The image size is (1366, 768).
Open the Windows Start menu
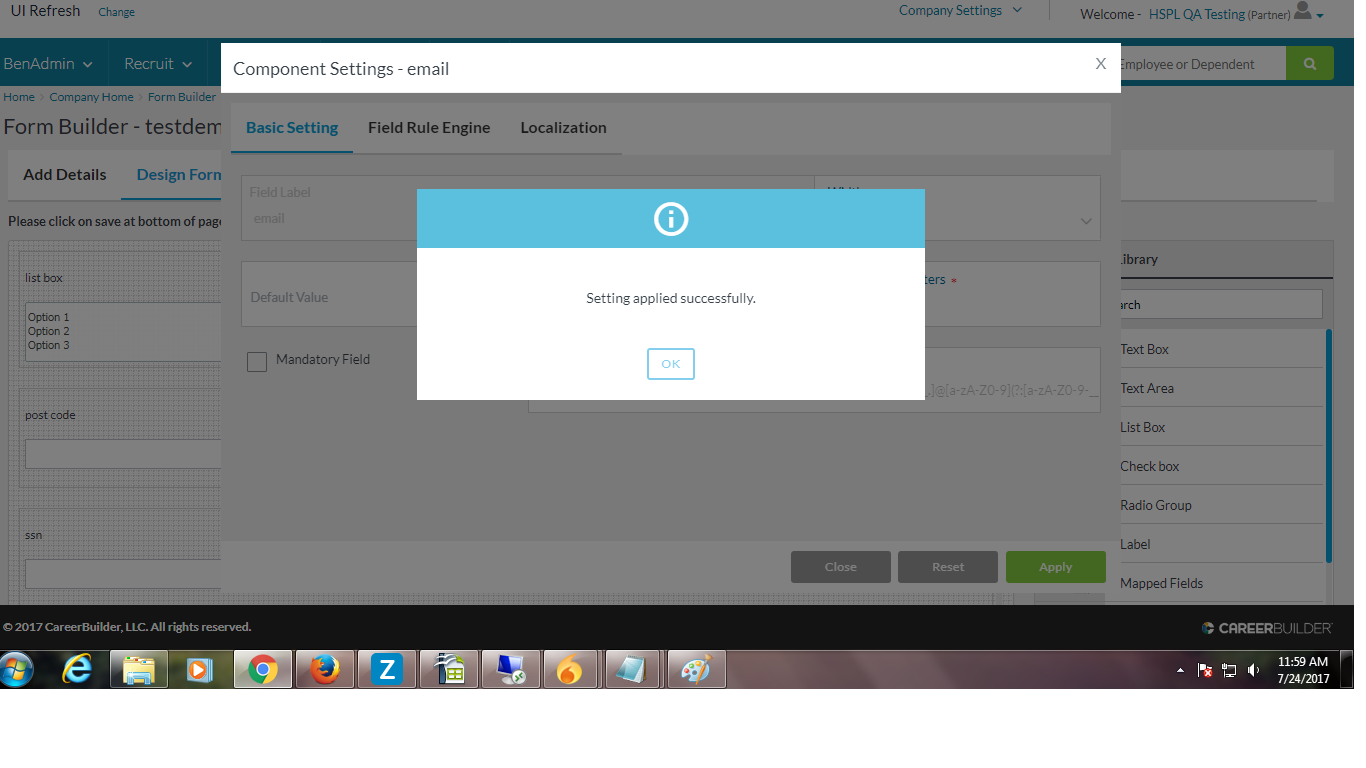pyautogui.click(x=18, y=670)
